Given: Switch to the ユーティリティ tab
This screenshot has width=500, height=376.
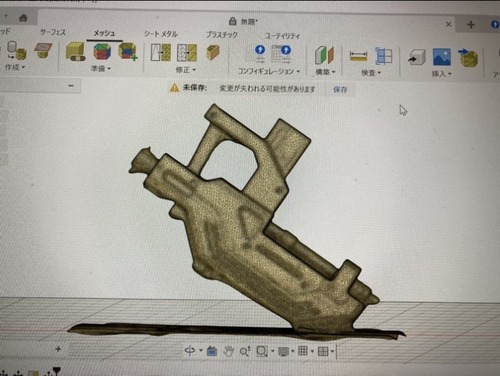Looking at the screenshot, I should [283, 36].
